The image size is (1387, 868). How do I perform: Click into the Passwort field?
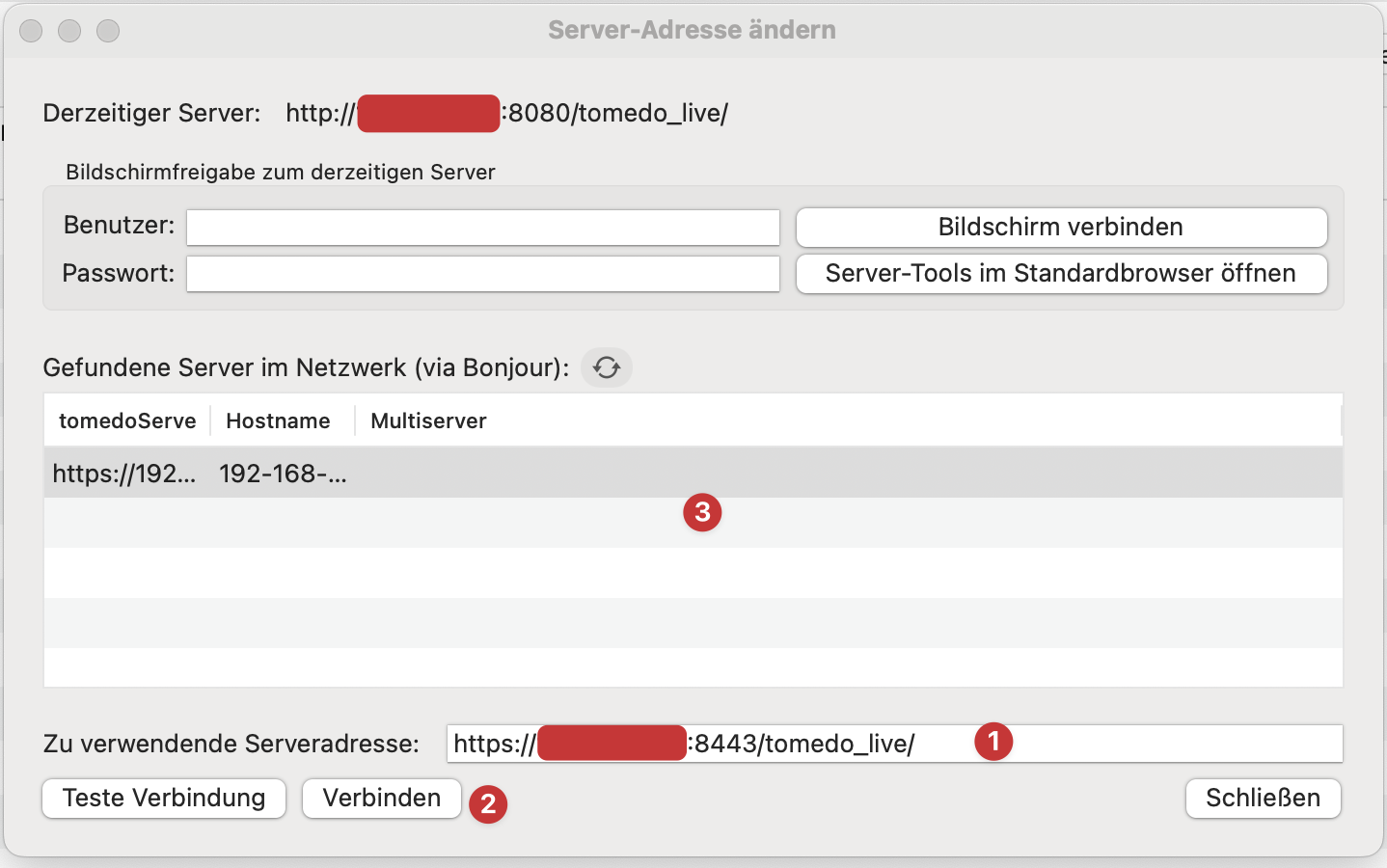tap(482, 274)
